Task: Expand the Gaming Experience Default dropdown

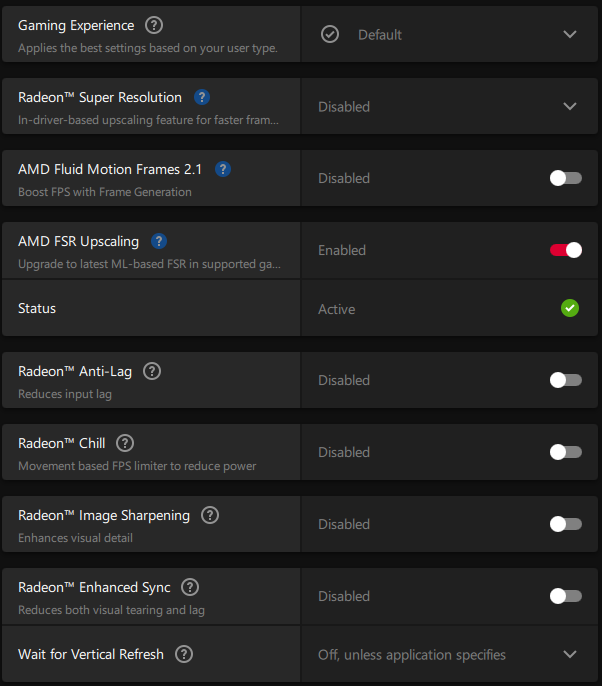Action: pyautogui.click(x=449, y=34)
